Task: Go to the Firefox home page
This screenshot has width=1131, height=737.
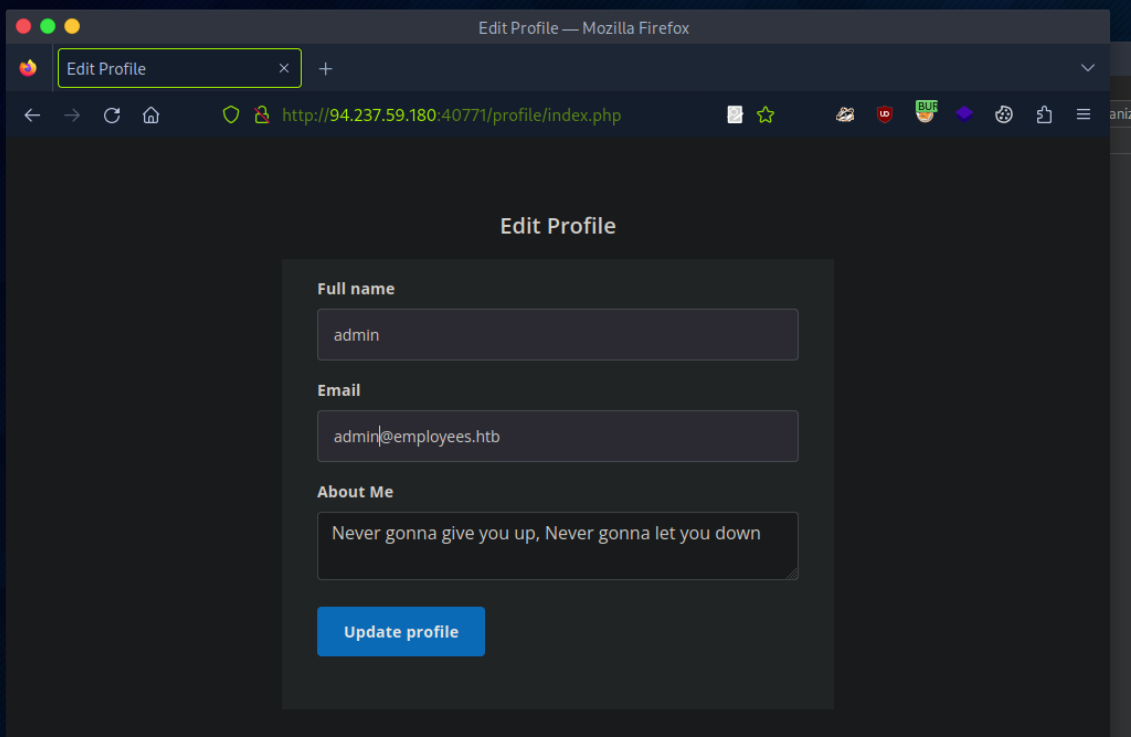Action: (x=151, y=115)
